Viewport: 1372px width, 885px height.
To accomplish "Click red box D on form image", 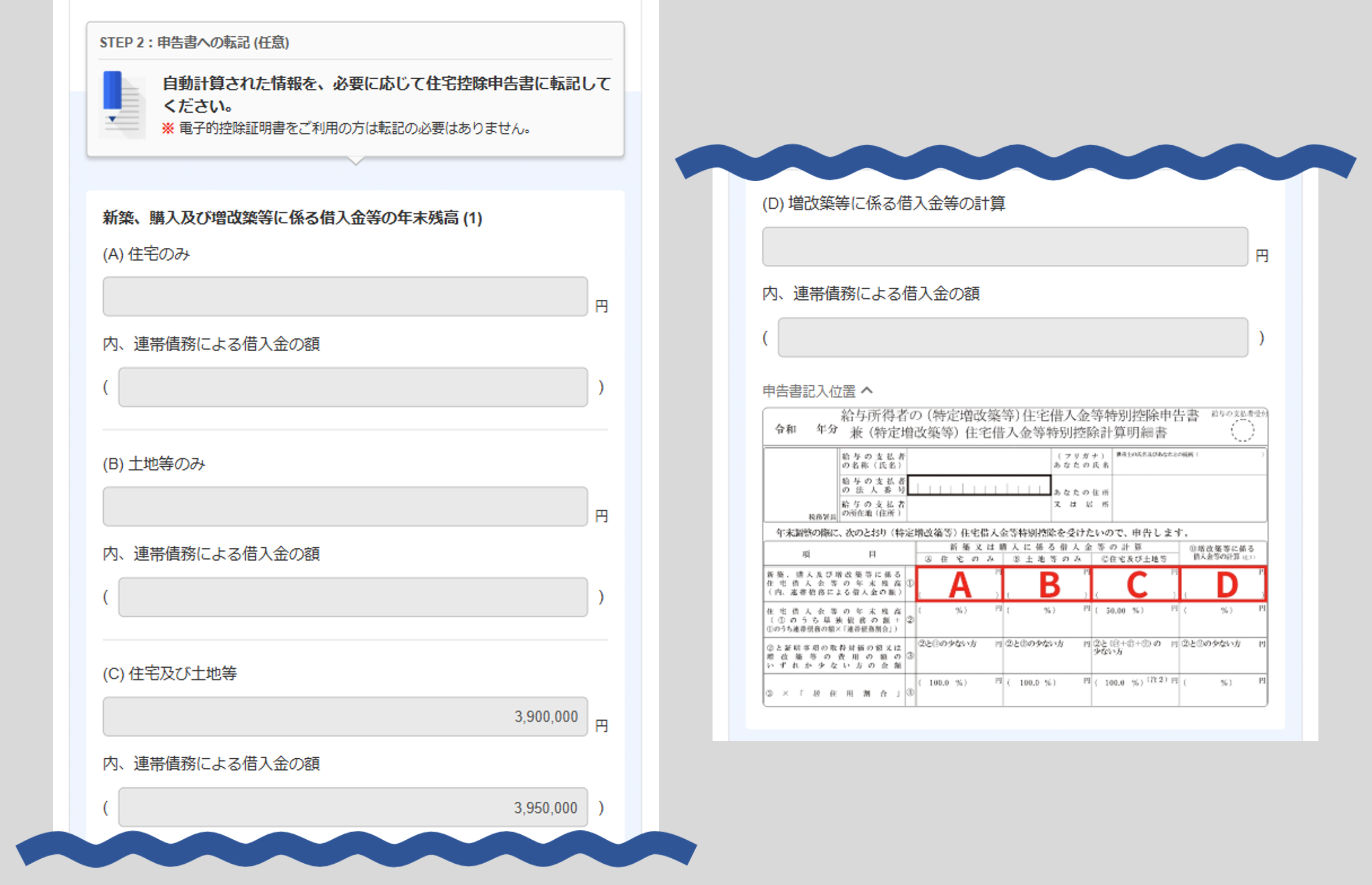I will (x=1224, y=585).
